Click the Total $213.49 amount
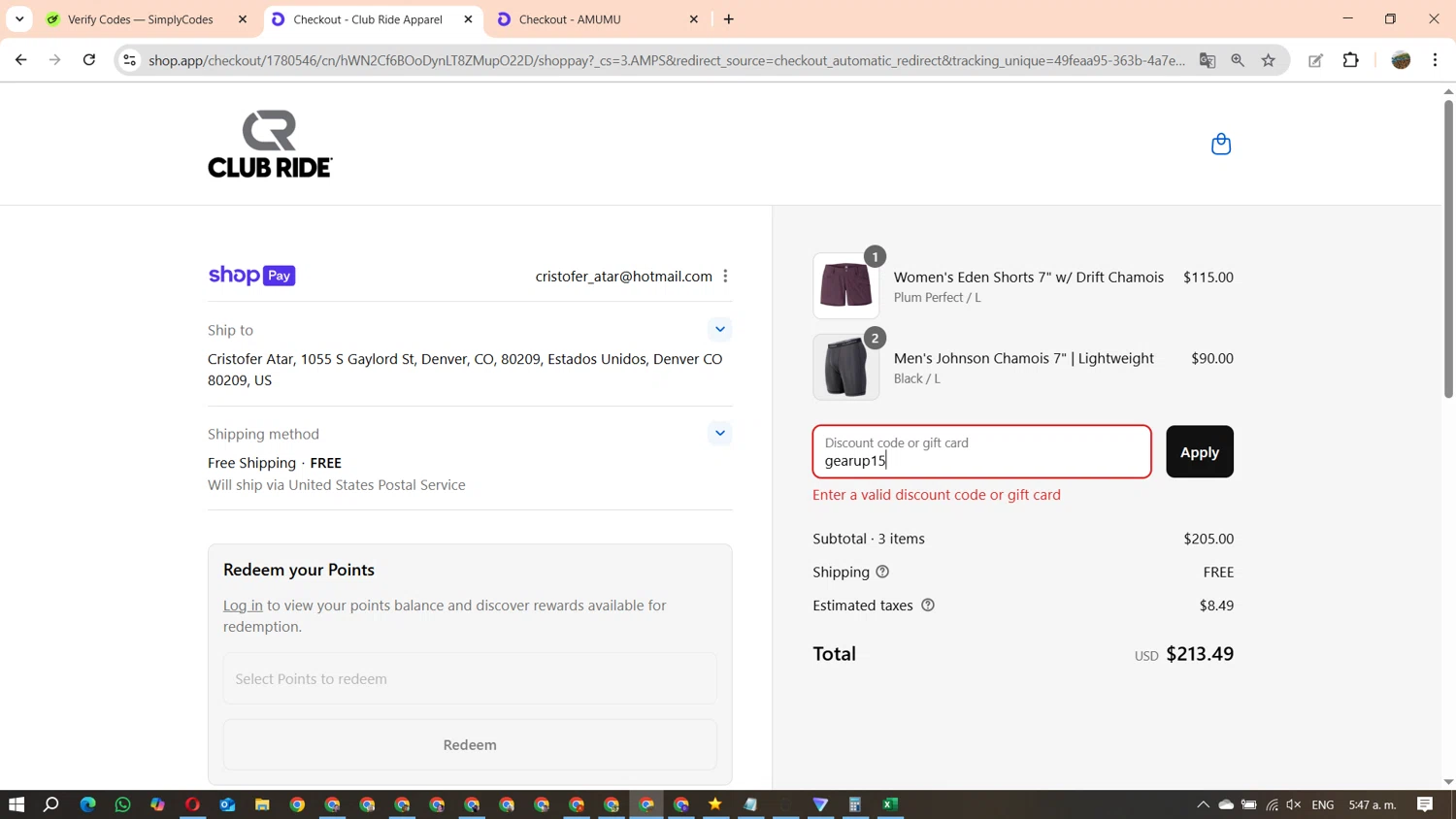 pyautogui.click(x=1200, y=654)
